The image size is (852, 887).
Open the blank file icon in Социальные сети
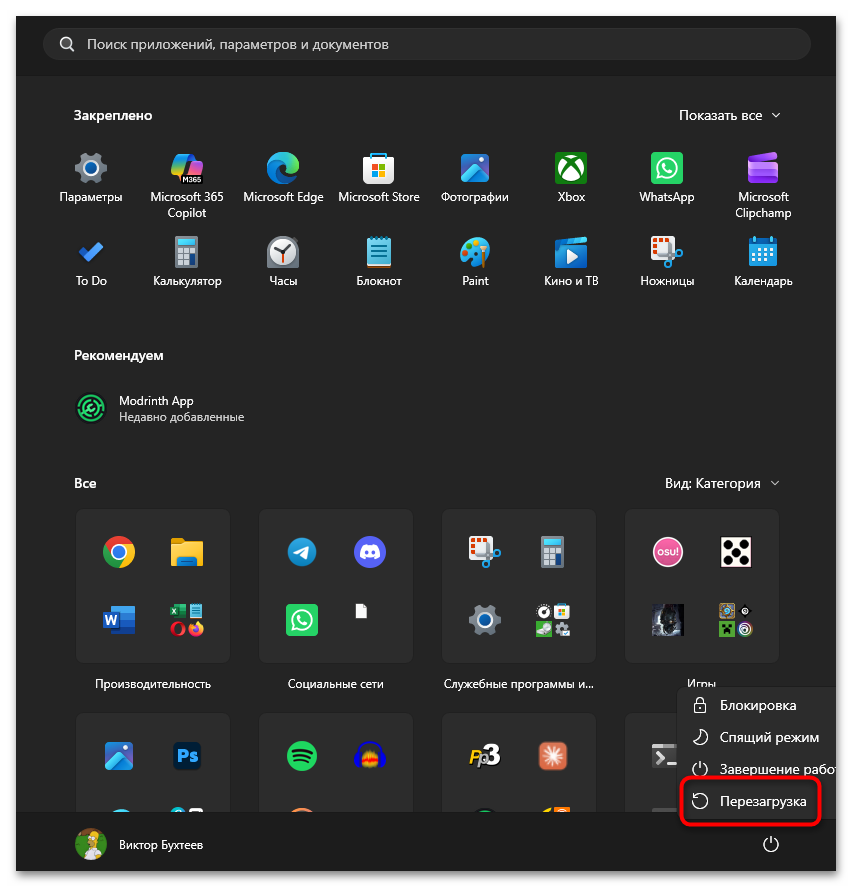(362, 611)
